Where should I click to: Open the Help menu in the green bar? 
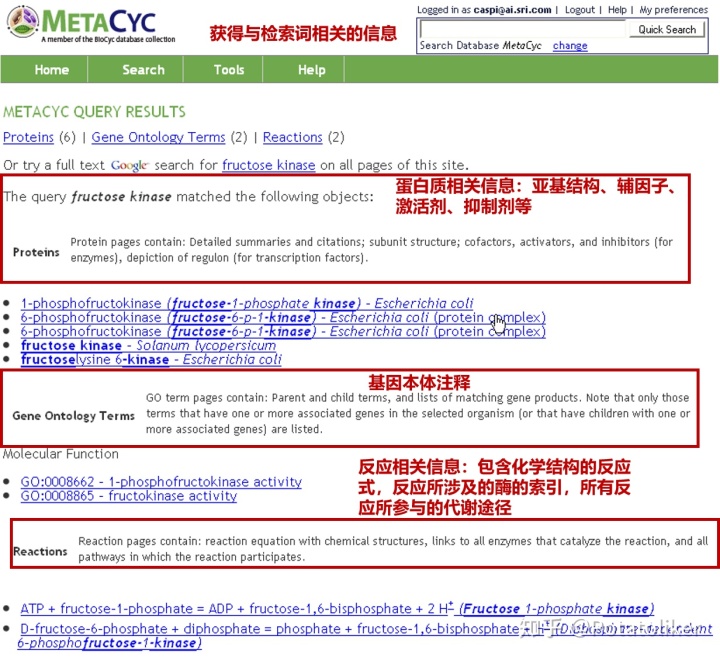click(x=311, y=70)
